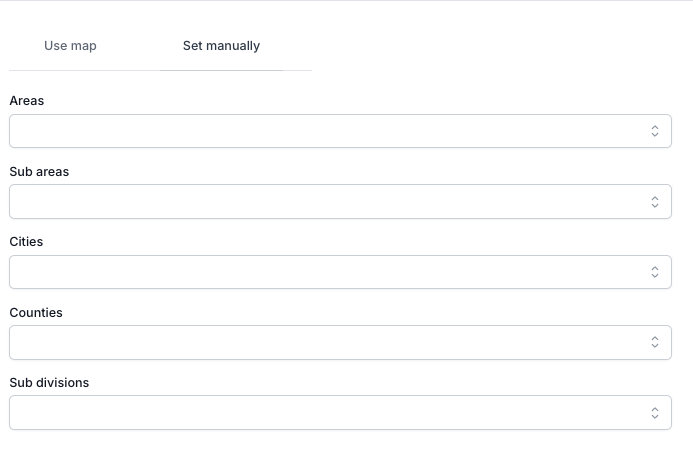Open the Areas dropdown

(x=340, y=131)
